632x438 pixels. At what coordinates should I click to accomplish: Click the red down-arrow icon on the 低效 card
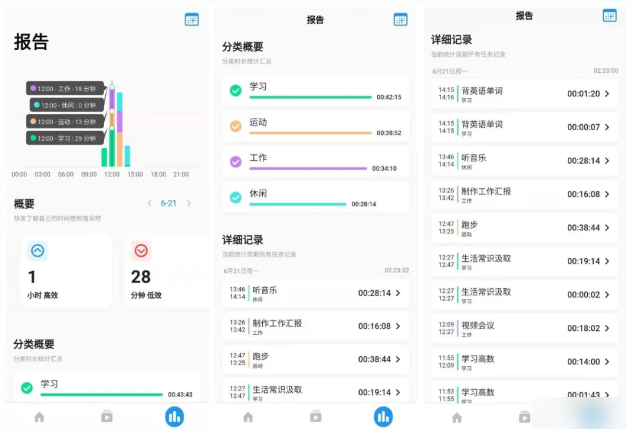click(141, 251)
